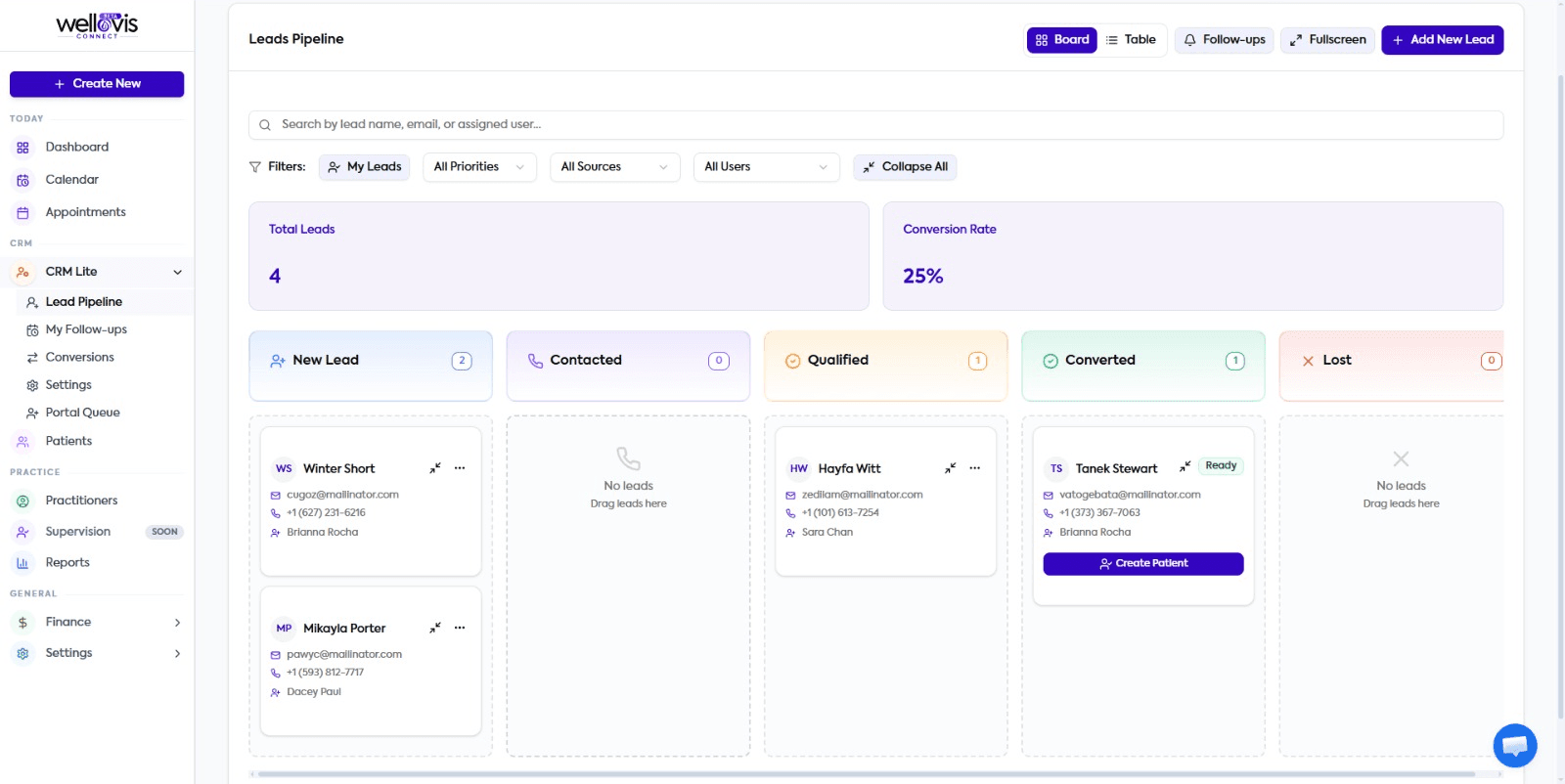Click the Contacted column phone icon
The height and width of the screenshot is (784, 1565).
pos(535,361)
